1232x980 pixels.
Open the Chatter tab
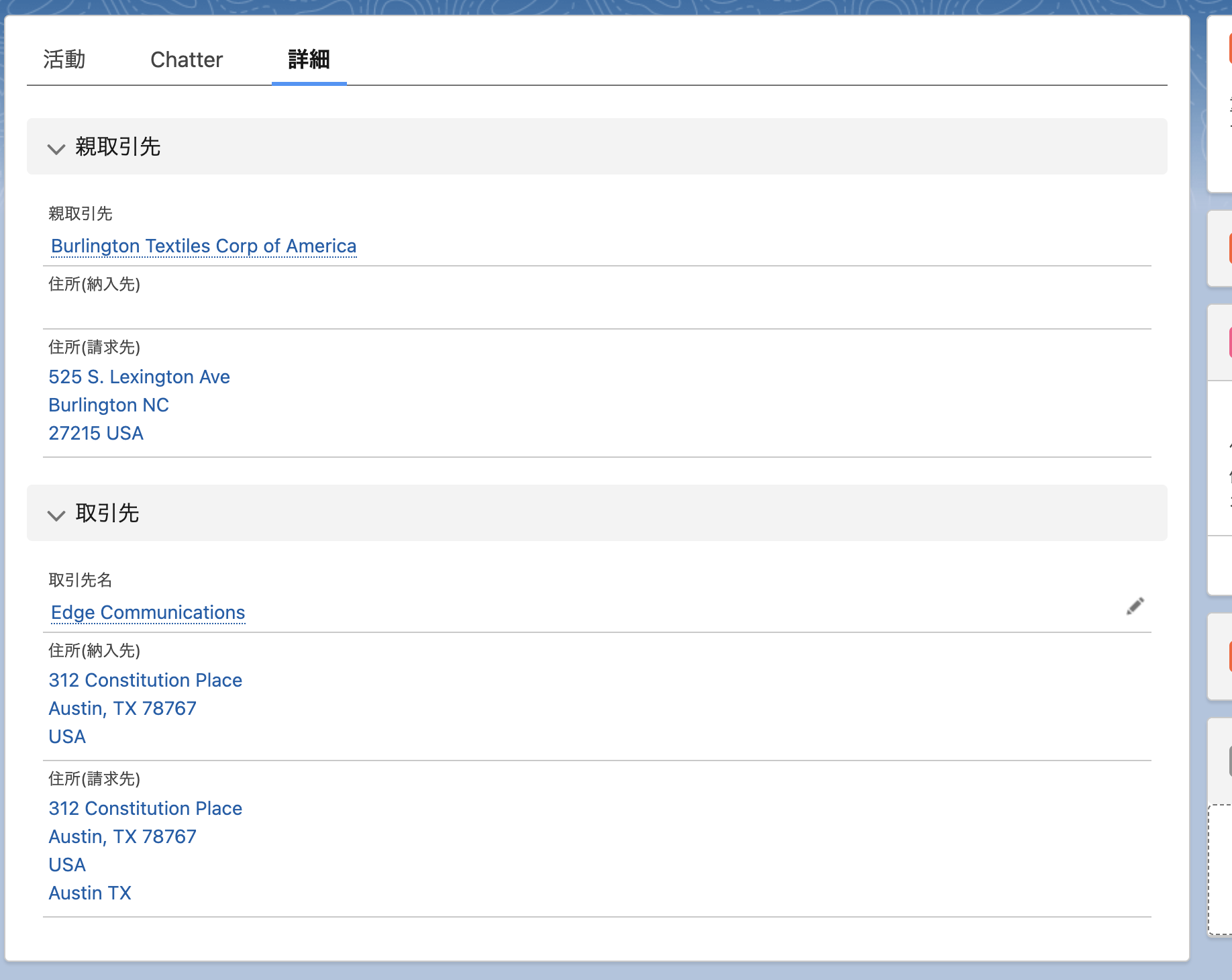[x=187, y=59]
